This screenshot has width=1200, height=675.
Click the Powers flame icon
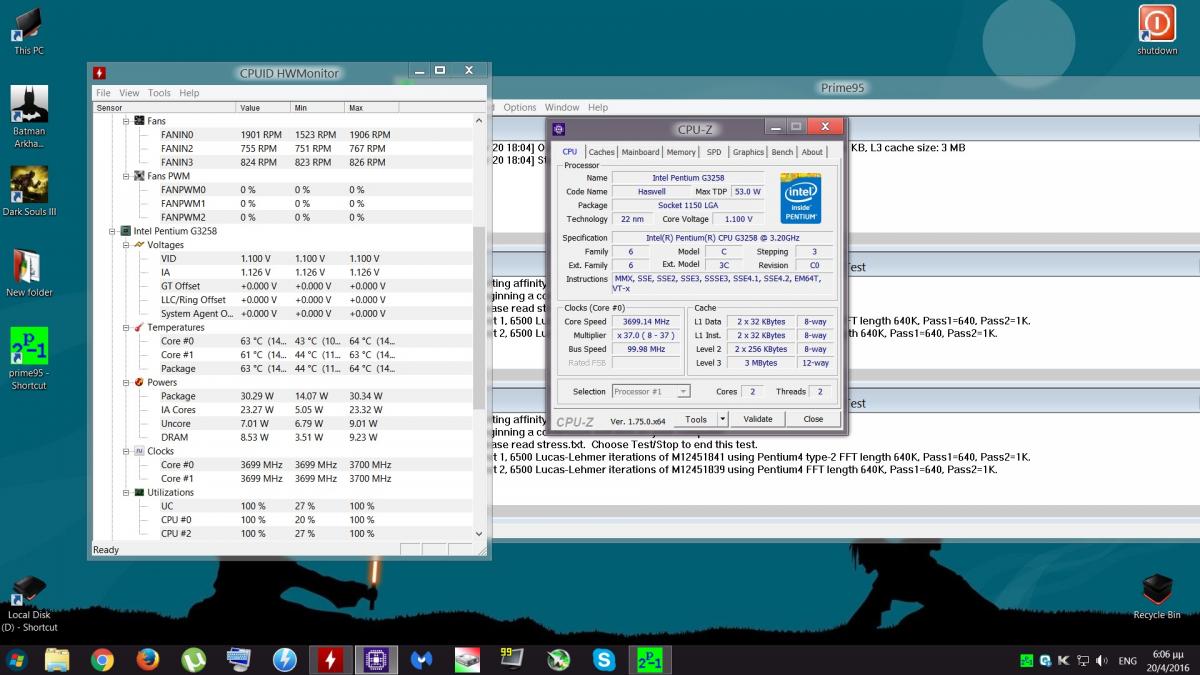click(x=140, y=382)
